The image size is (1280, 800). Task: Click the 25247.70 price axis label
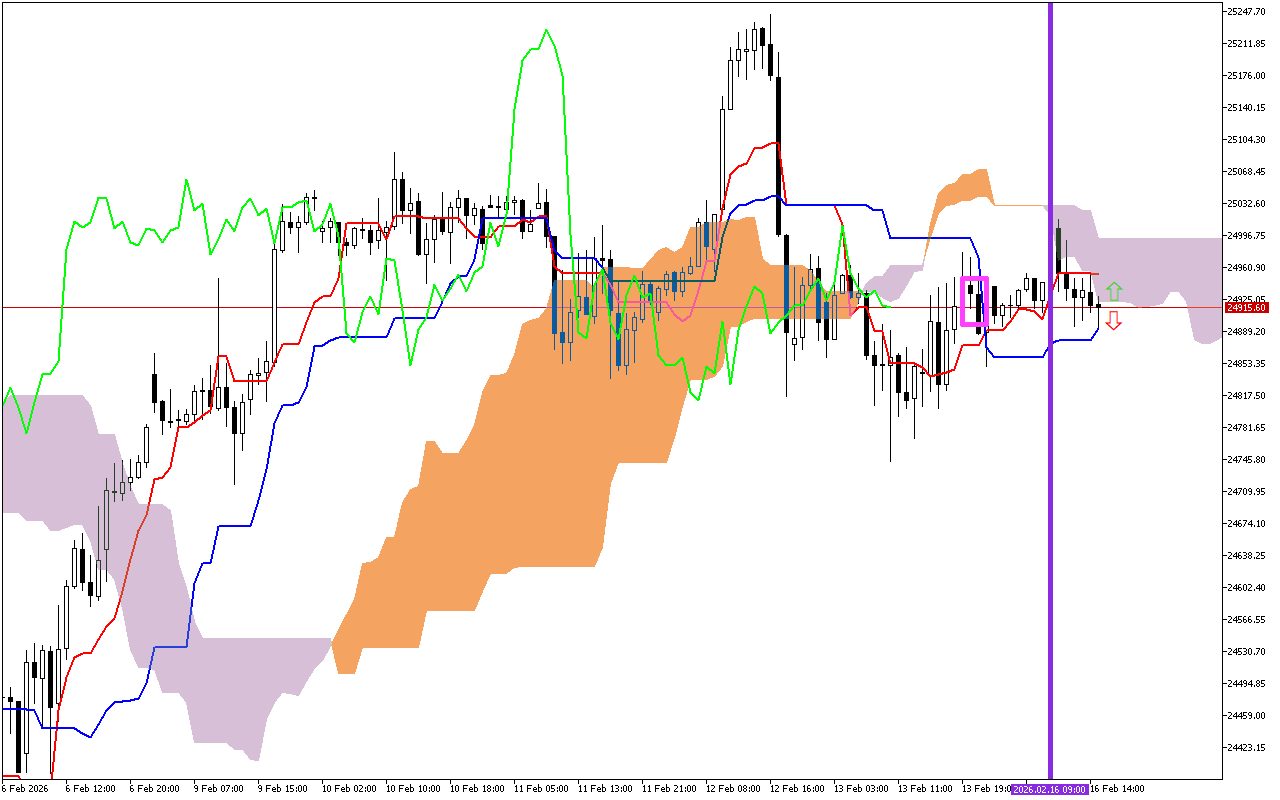(1248, 12)
